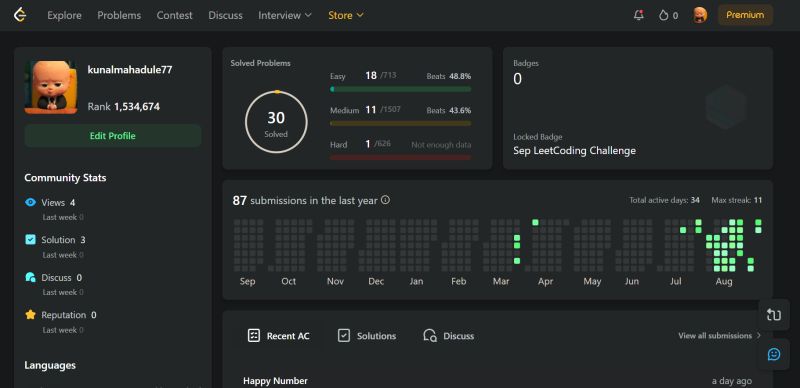Screen dimensions: 800x388
Task: Click the Not enough data text
Action: pos(441,145)
